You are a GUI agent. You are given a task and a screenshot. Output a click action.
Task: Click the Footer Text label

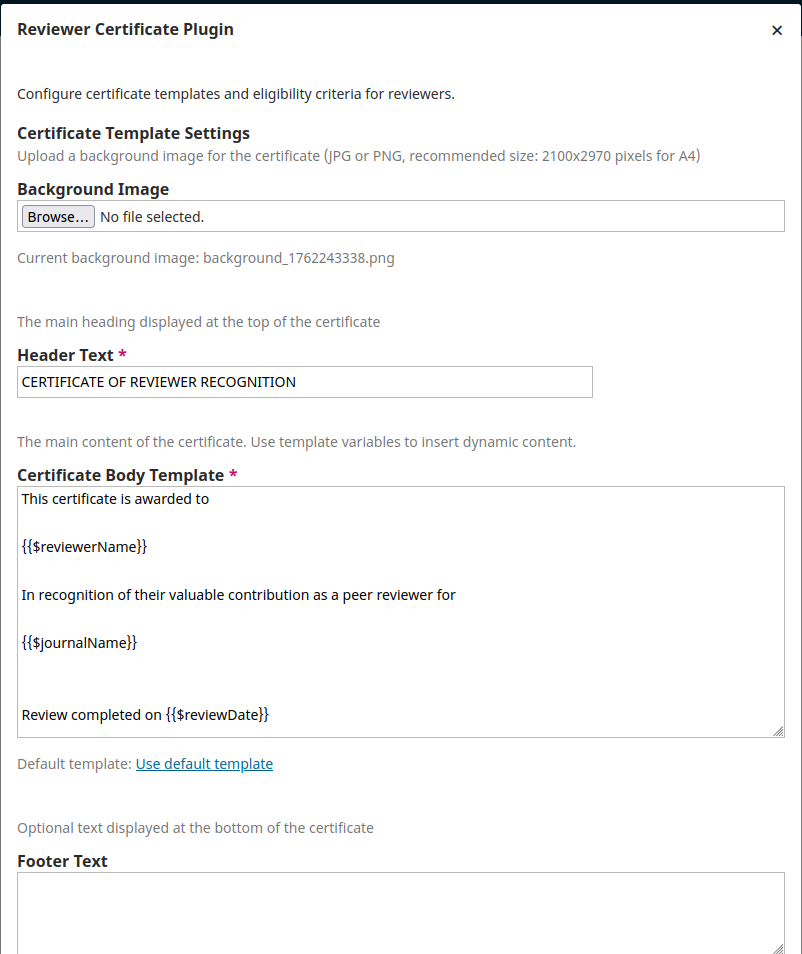[x=62, y=861]
